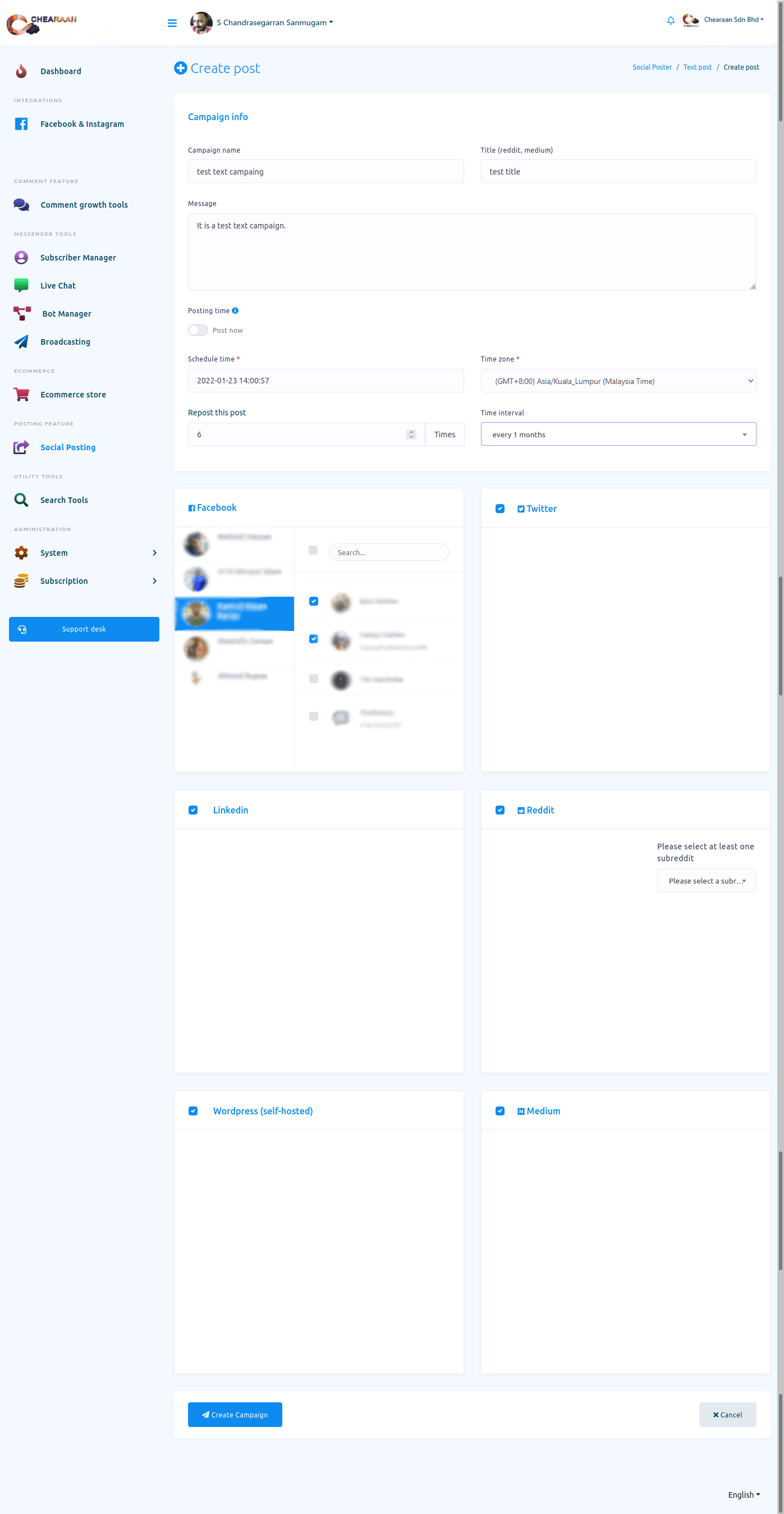Toggle the hamburger sidebar menu icon

click(x=172, y=23)
